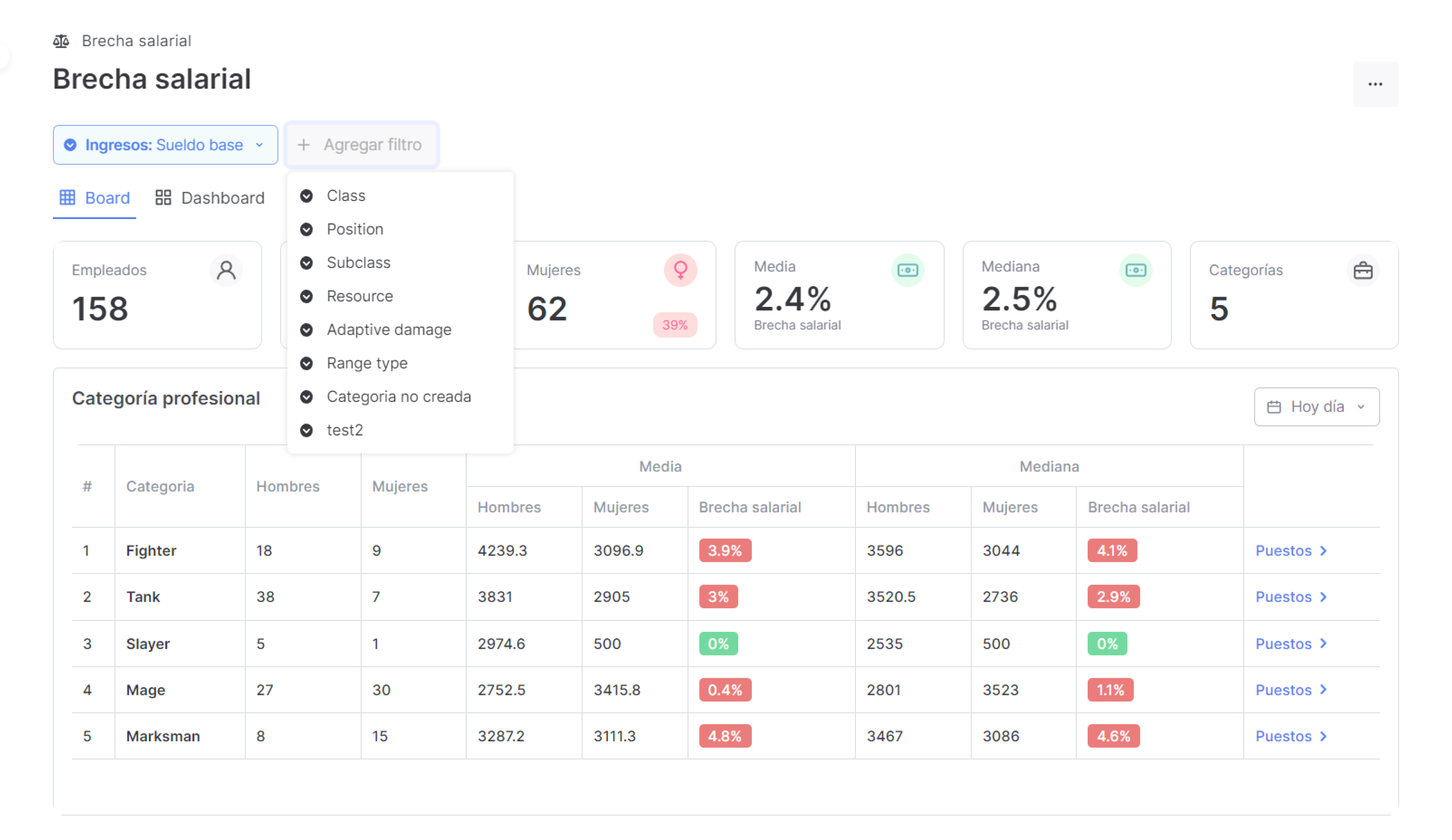This screenshot has height=840, width=1452.
Task: Toggle the Subclass filter check circle
Action: 307,263
